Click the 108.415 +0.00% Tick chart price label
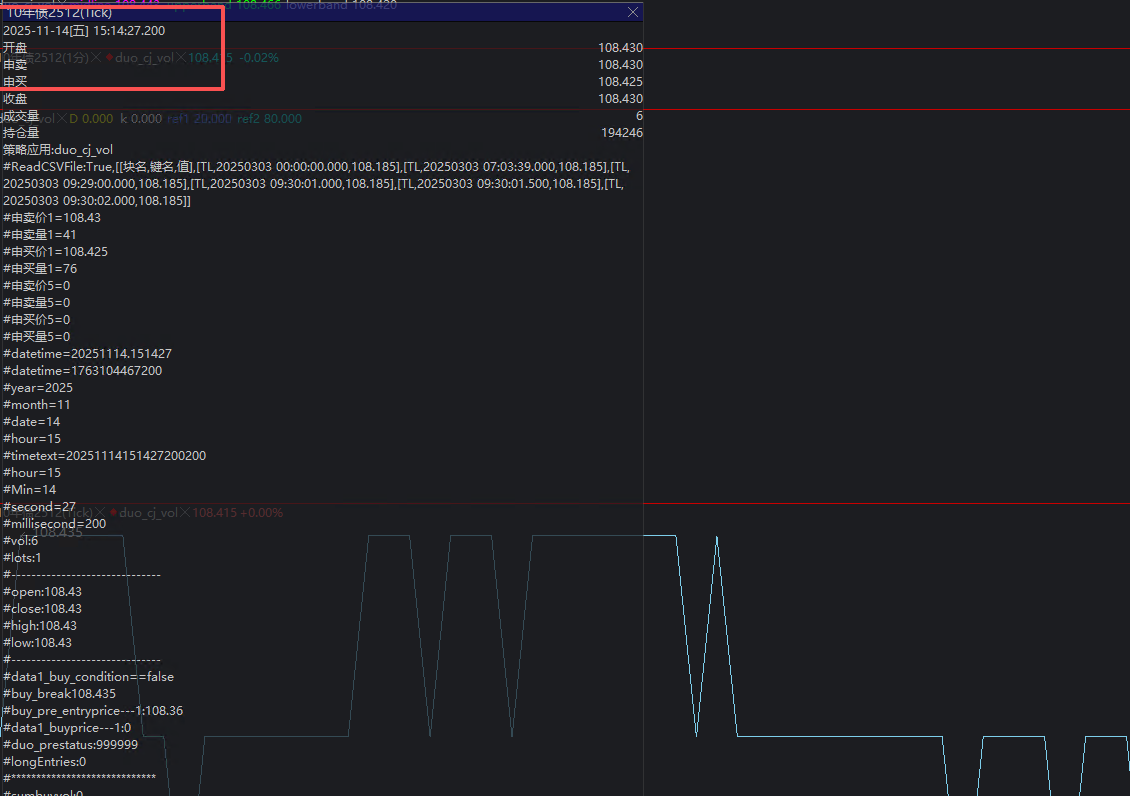The height and width of the screenshot is (796, 1130). 237,512
